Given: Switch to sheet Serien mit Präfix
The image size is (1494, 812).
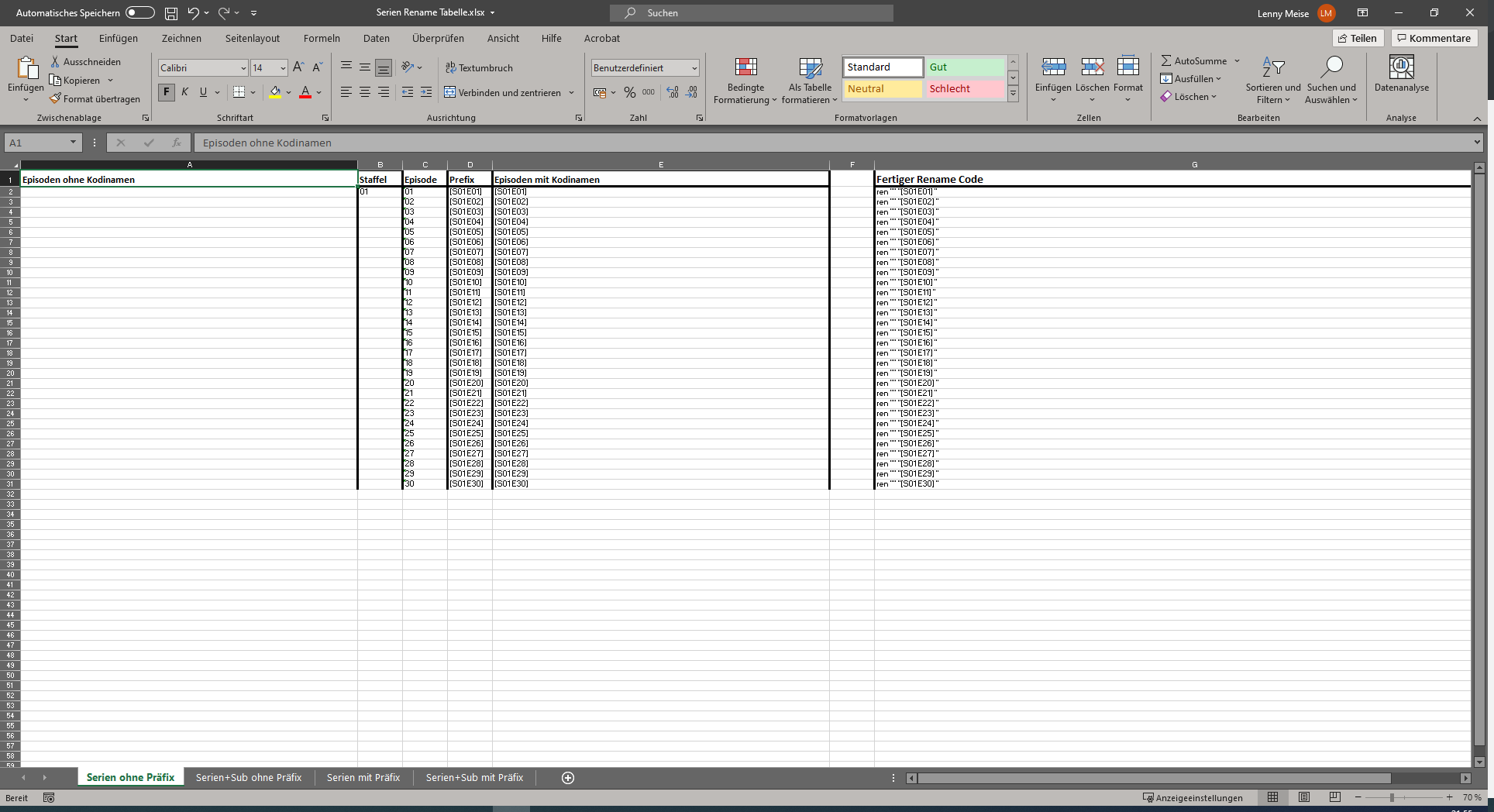Looking at the screenshot, I should 363,777.
